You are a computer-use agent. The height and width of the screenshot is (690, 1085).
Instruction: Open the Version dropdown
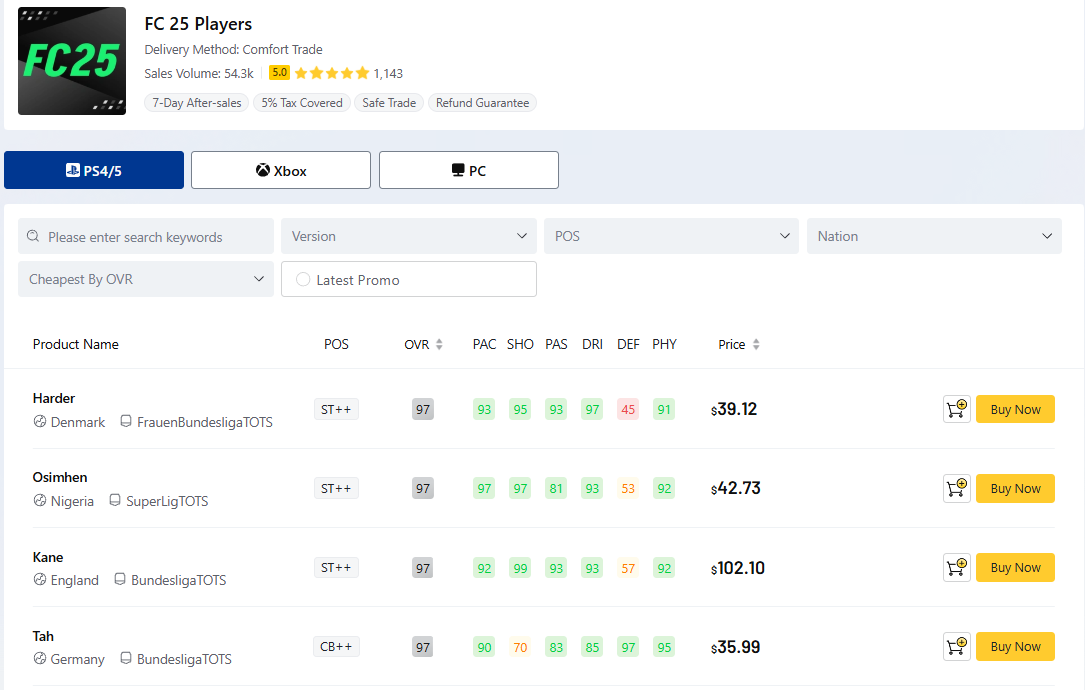click(x=409, y=236)
